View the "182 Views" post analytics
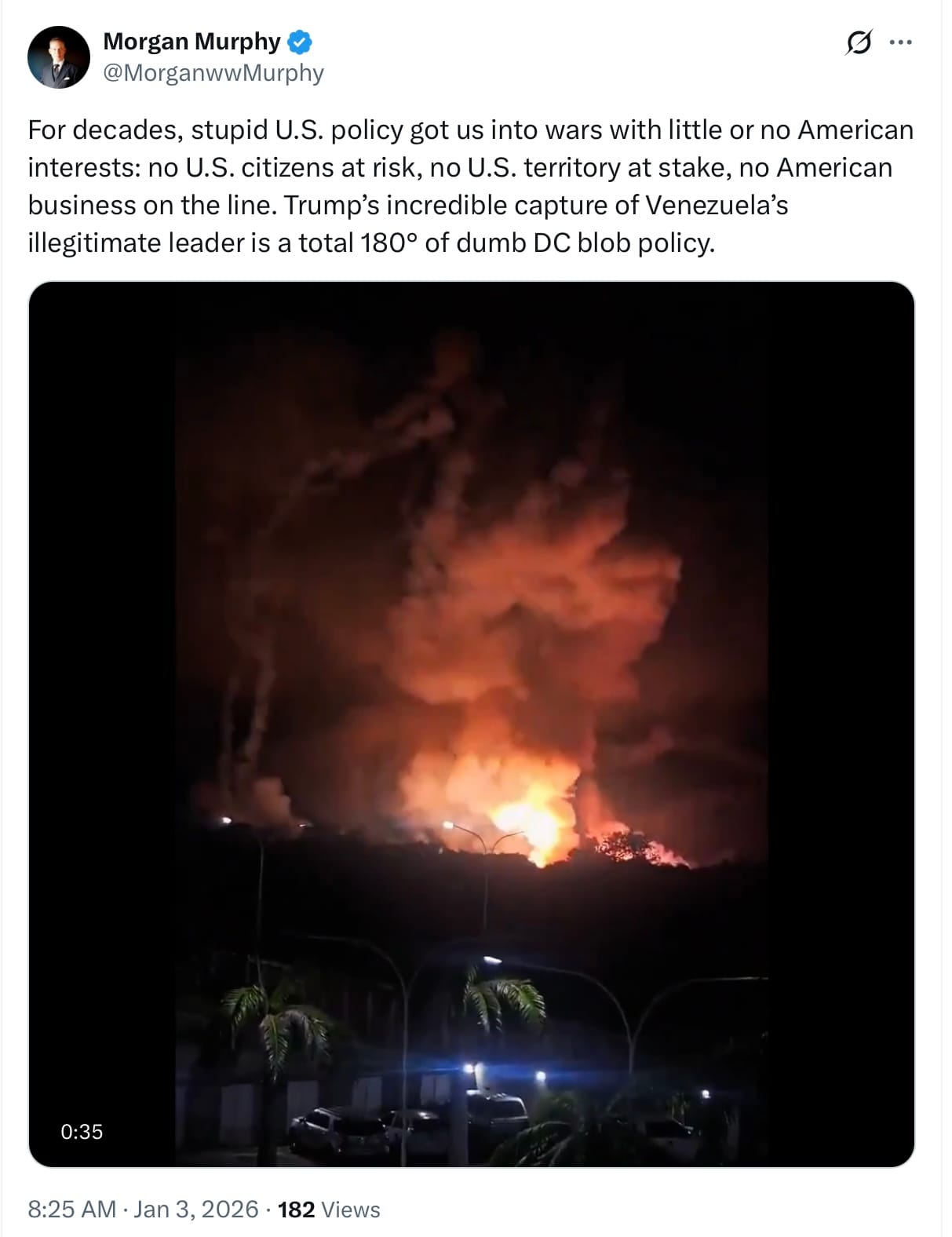The width and height of the screenshot is (952, 1237). coord(329,1210)
